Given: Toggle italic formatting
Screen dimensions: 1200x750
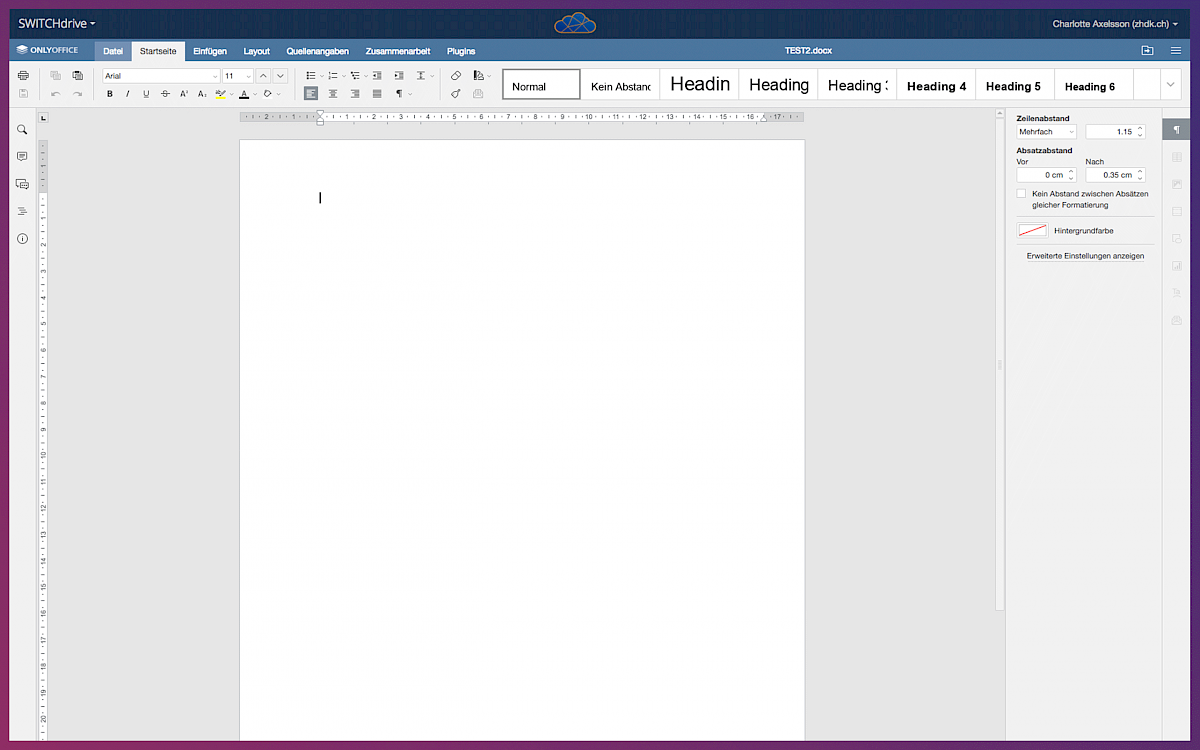Looking at the screenshot, I should coord(128,94).
